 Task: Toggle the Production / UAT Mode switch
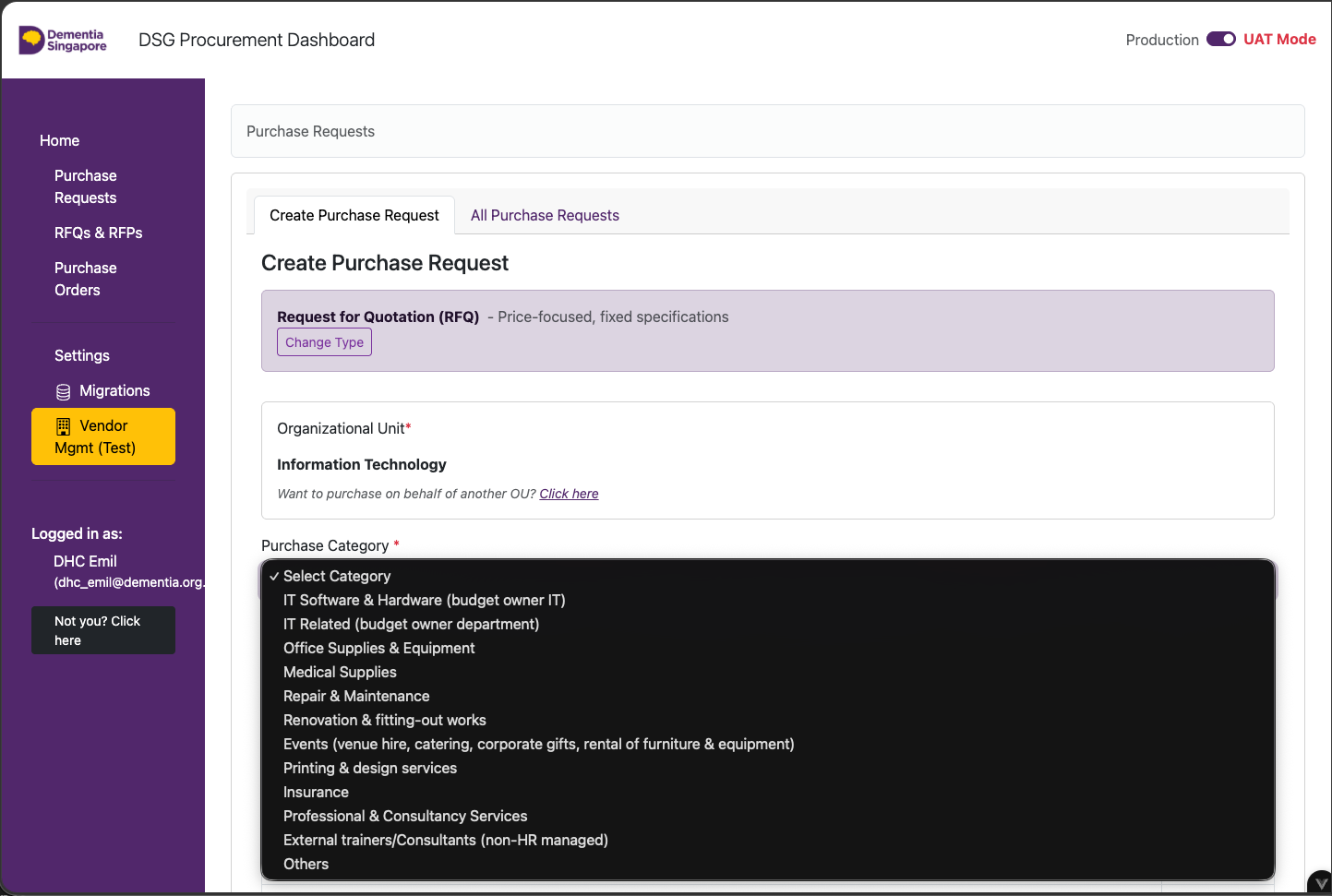pyautogui.click(x=1221, y=39)
